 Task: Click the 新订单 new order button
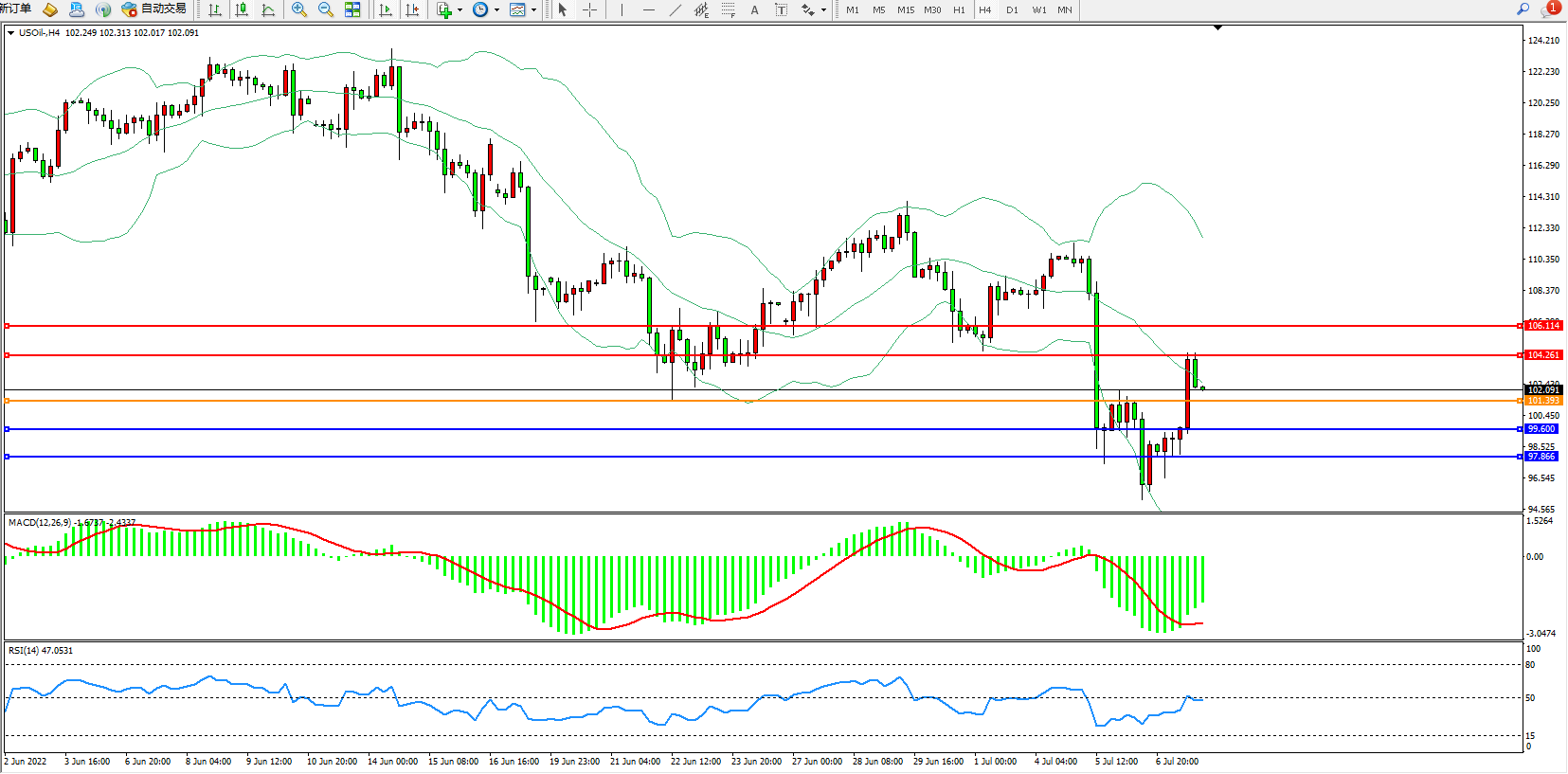pyautogui.click(x=15, y=9)
